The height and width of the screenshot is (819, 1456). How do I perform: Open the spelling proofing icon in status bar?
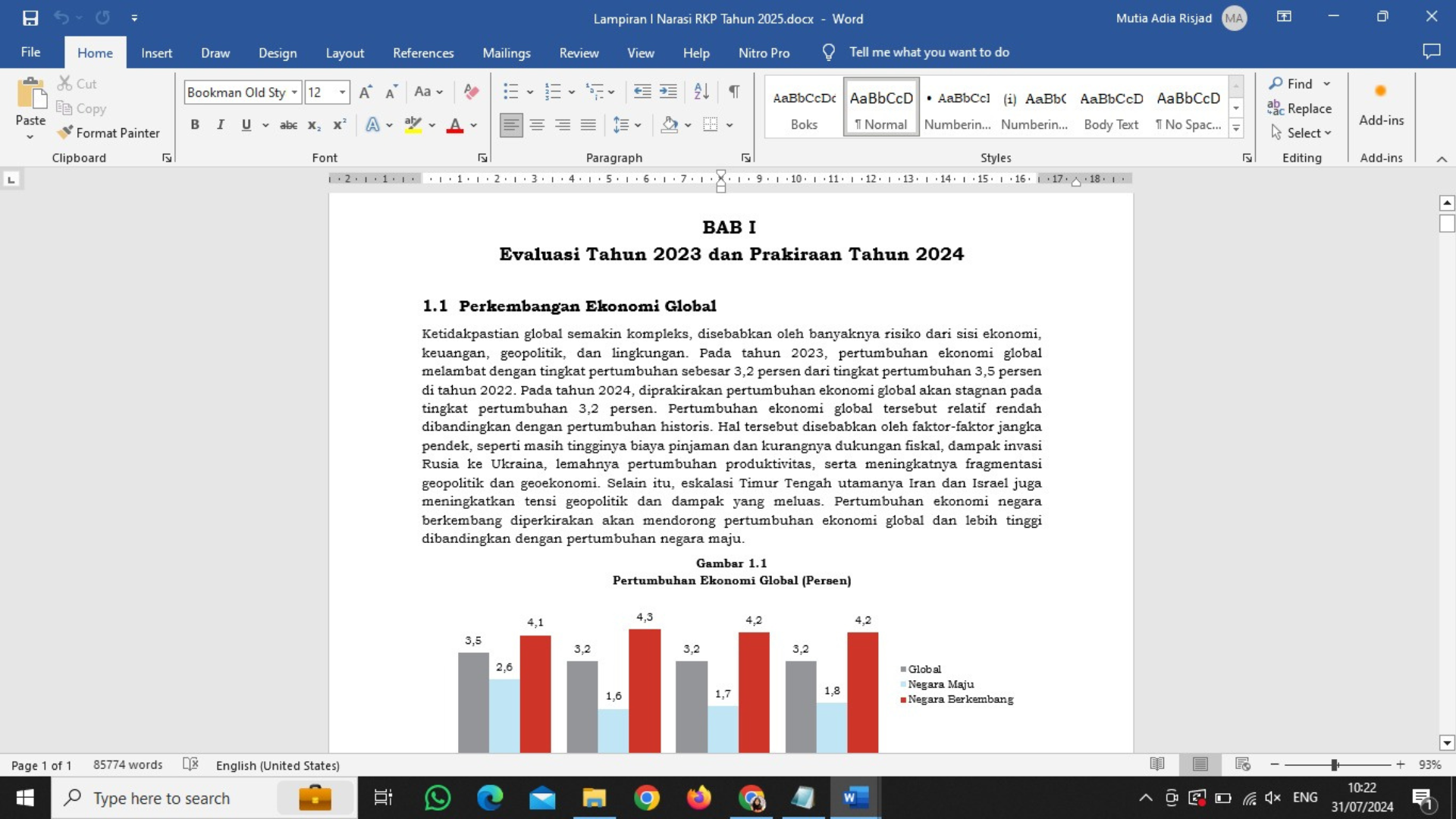(190, 764)
